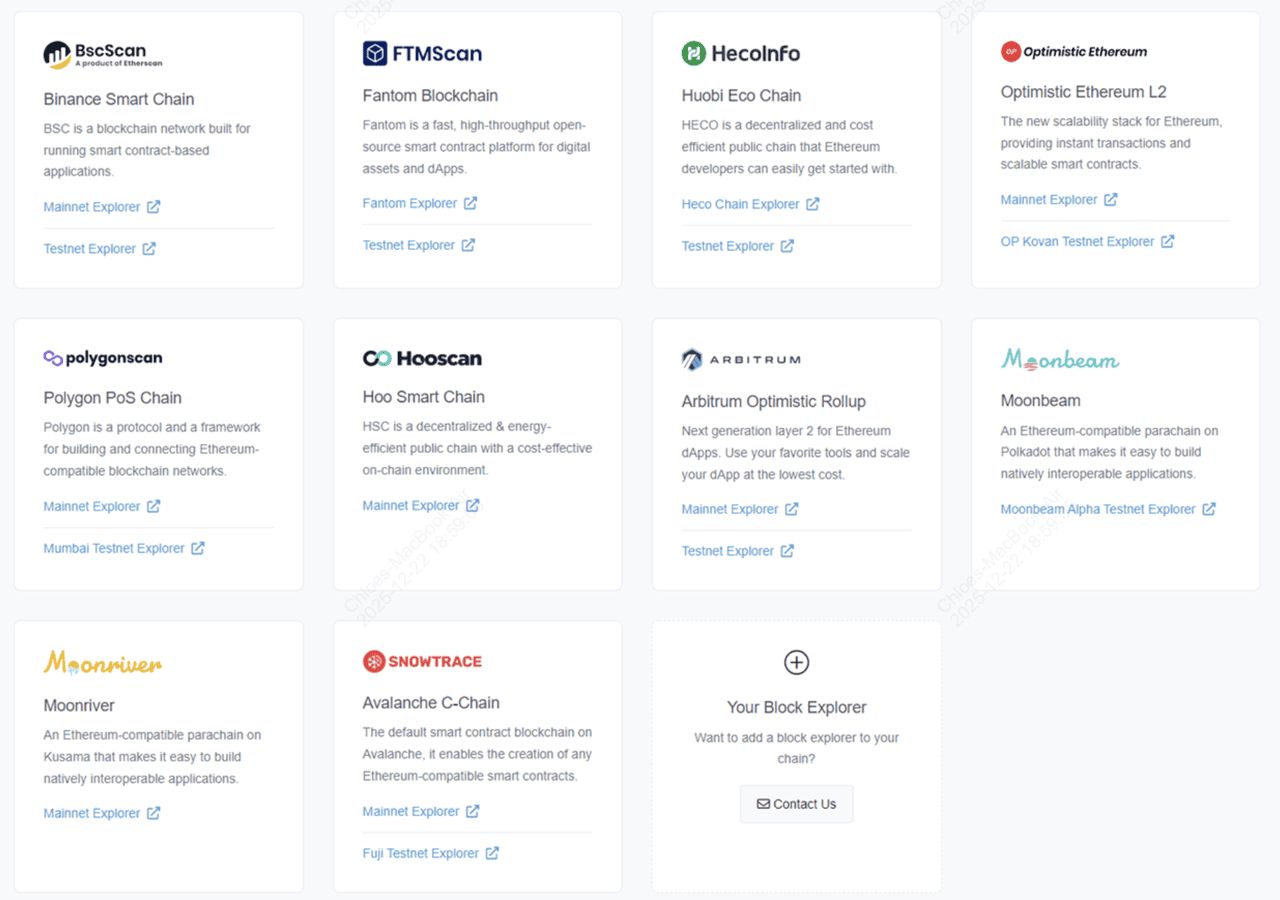1280x900 pixels.
Task: Click the Snowtrace logo
Action: click(421, 661)
